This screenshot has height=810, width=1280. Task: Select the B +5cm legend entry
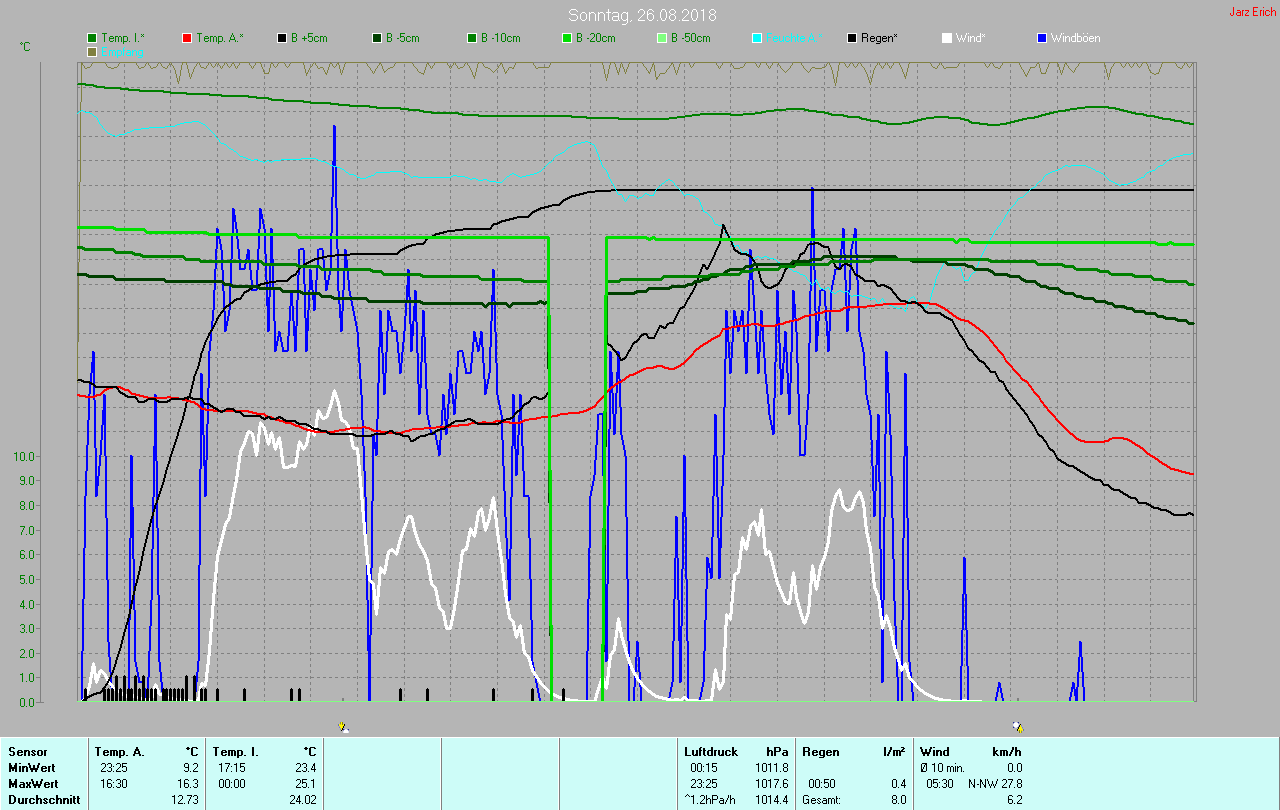[282, 38]
